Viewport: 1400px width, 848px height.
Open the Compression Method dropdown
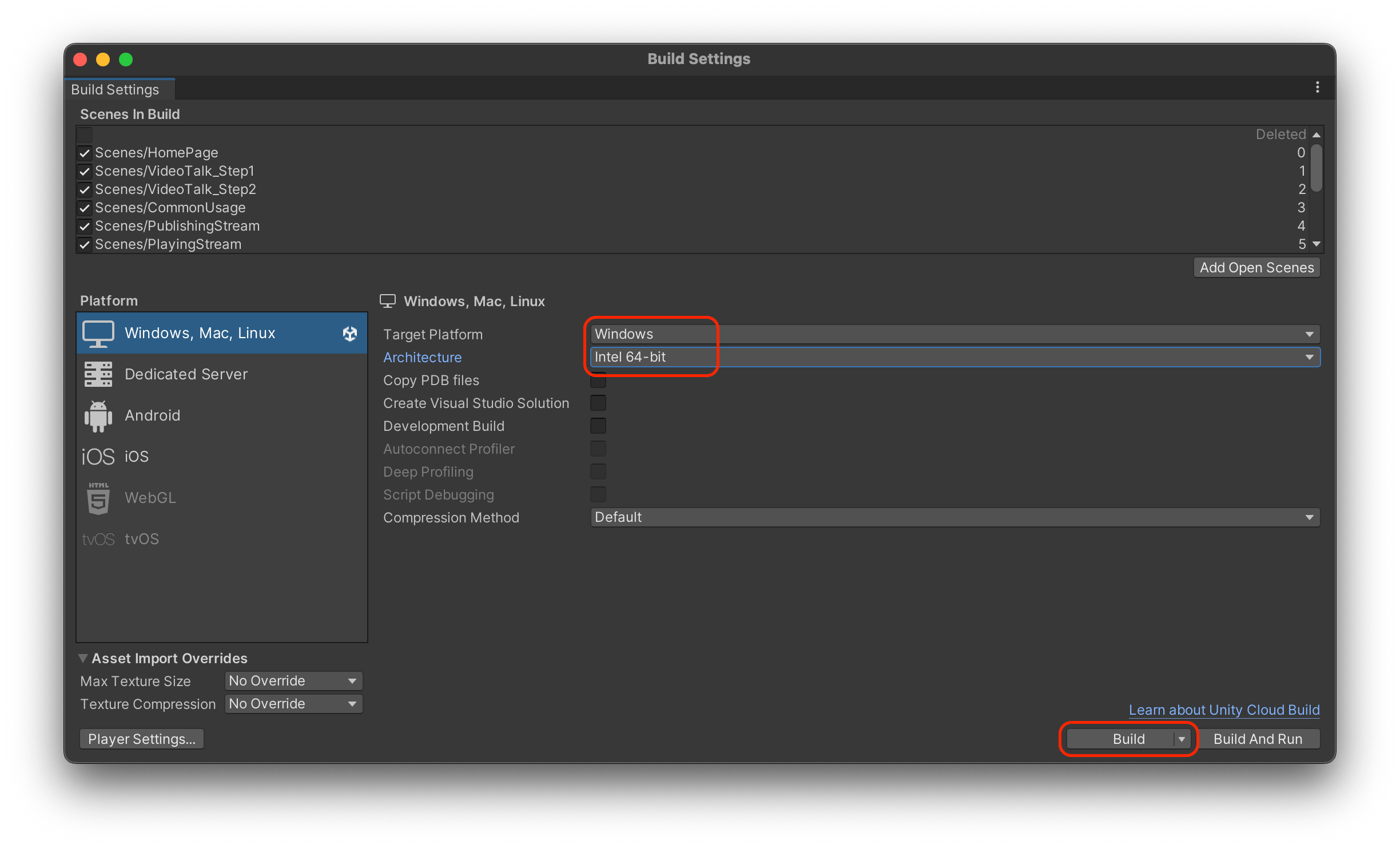(954, 517)
